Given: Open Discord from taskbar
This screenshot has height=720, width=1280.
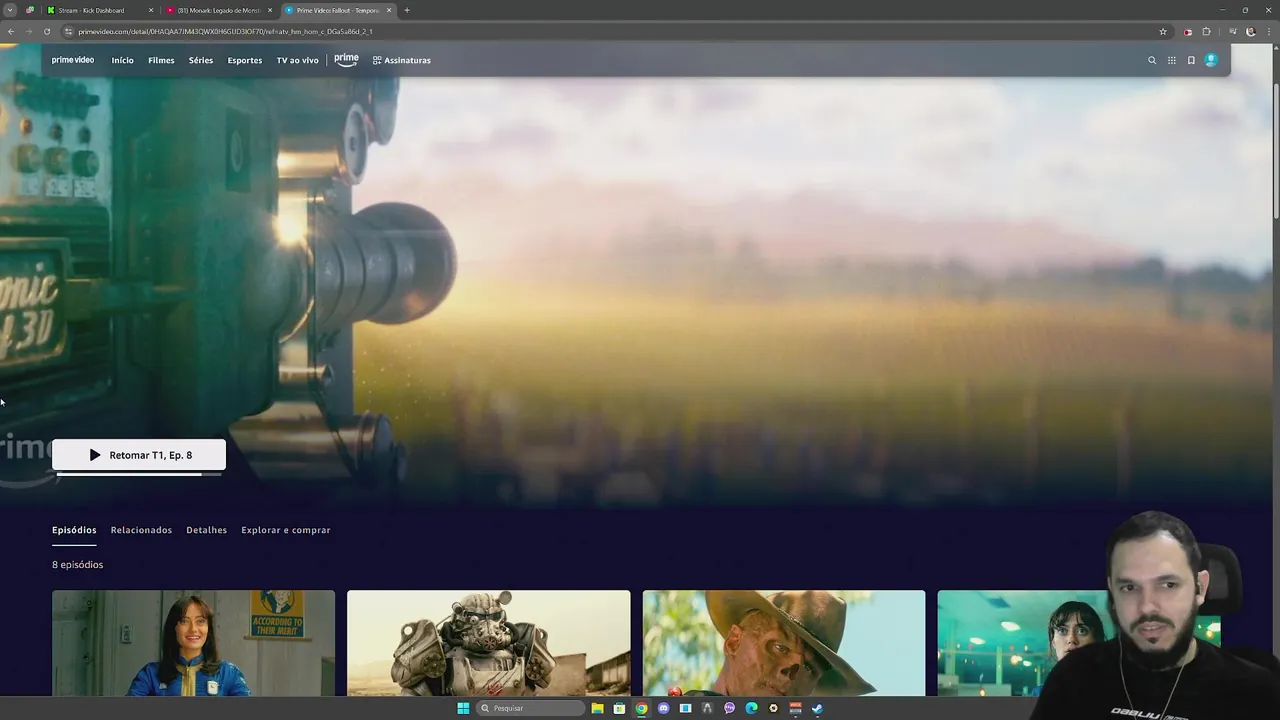Looking at the screenshot, I should click(663, 708).
